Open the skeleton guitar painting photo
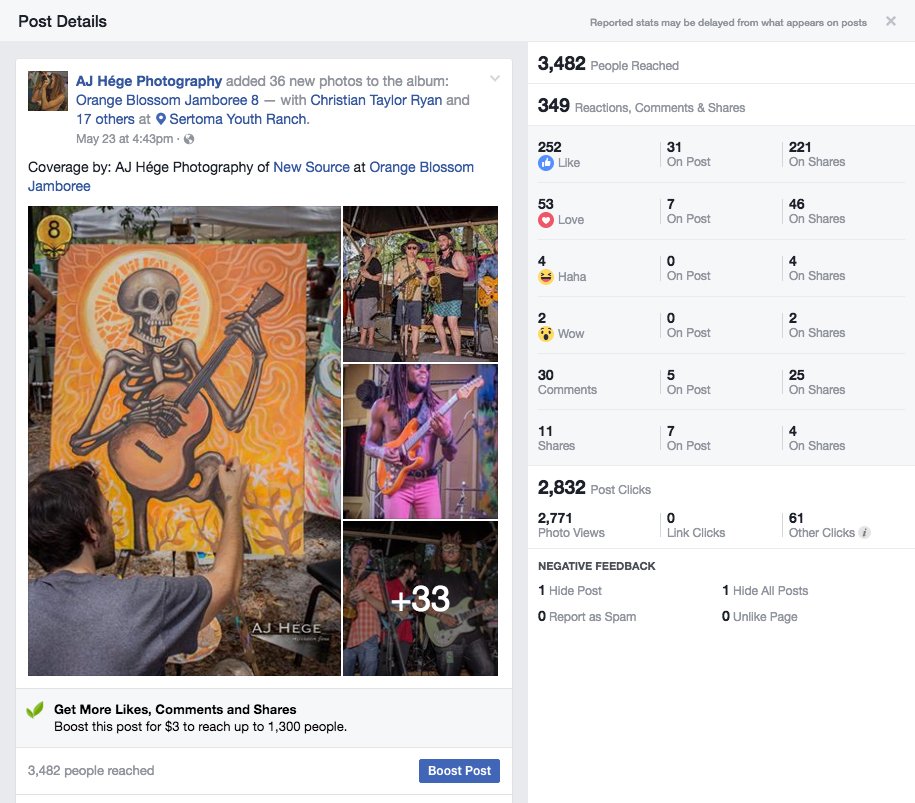The image size is (915, 803). click(x=184, y=441)
